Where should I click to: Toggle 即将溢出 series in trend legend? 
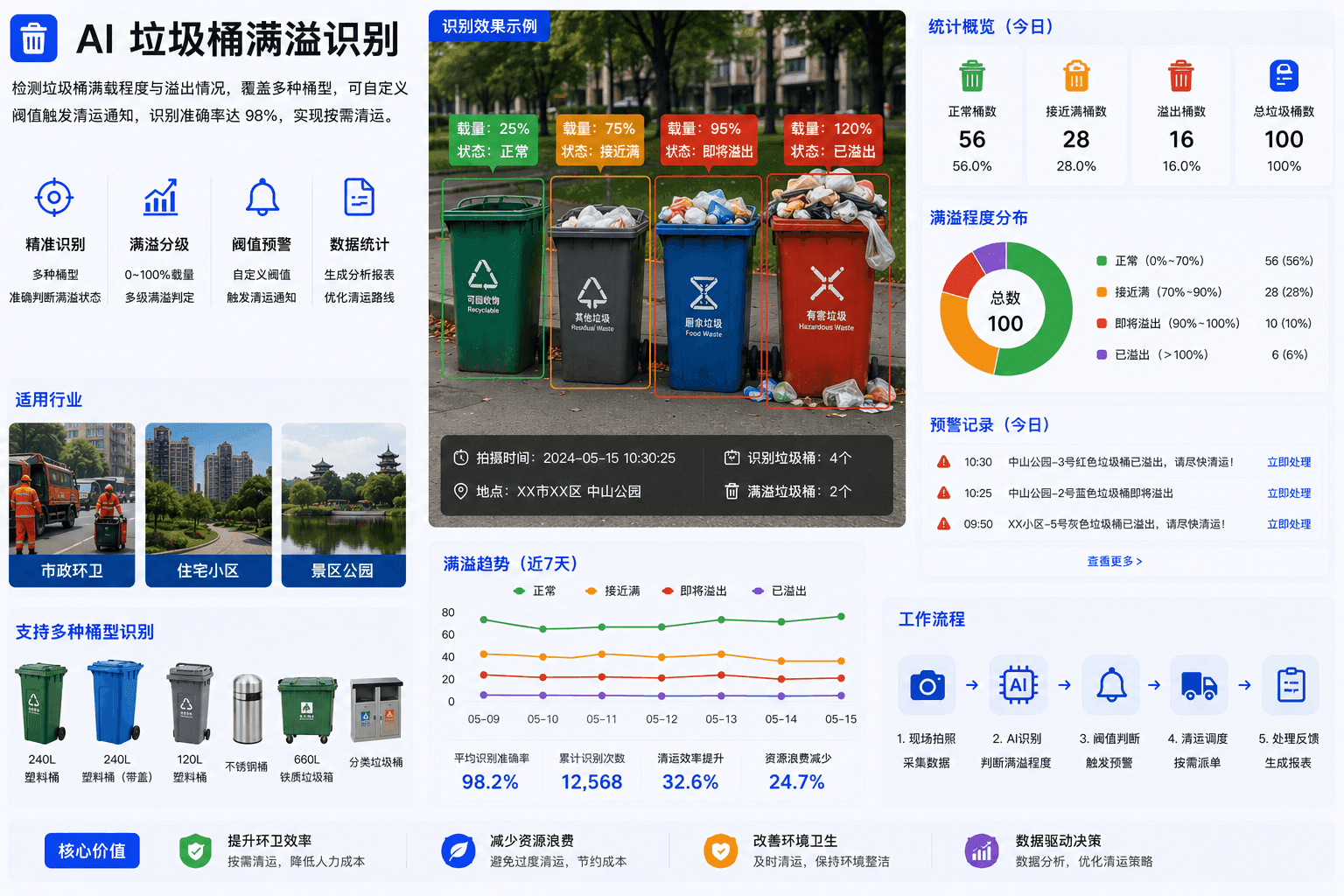695,591
